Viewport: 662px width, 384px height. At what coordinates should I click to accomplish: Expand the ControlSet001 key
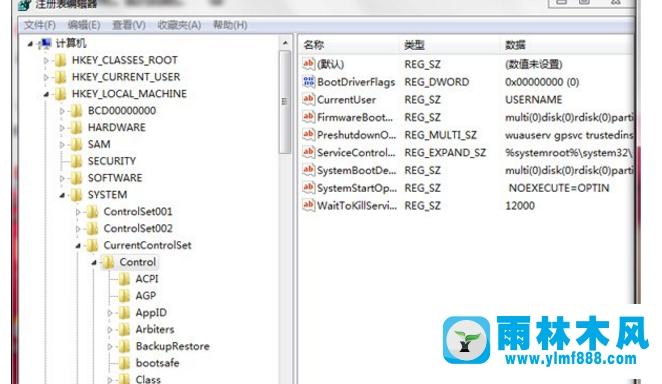(78, 212)
